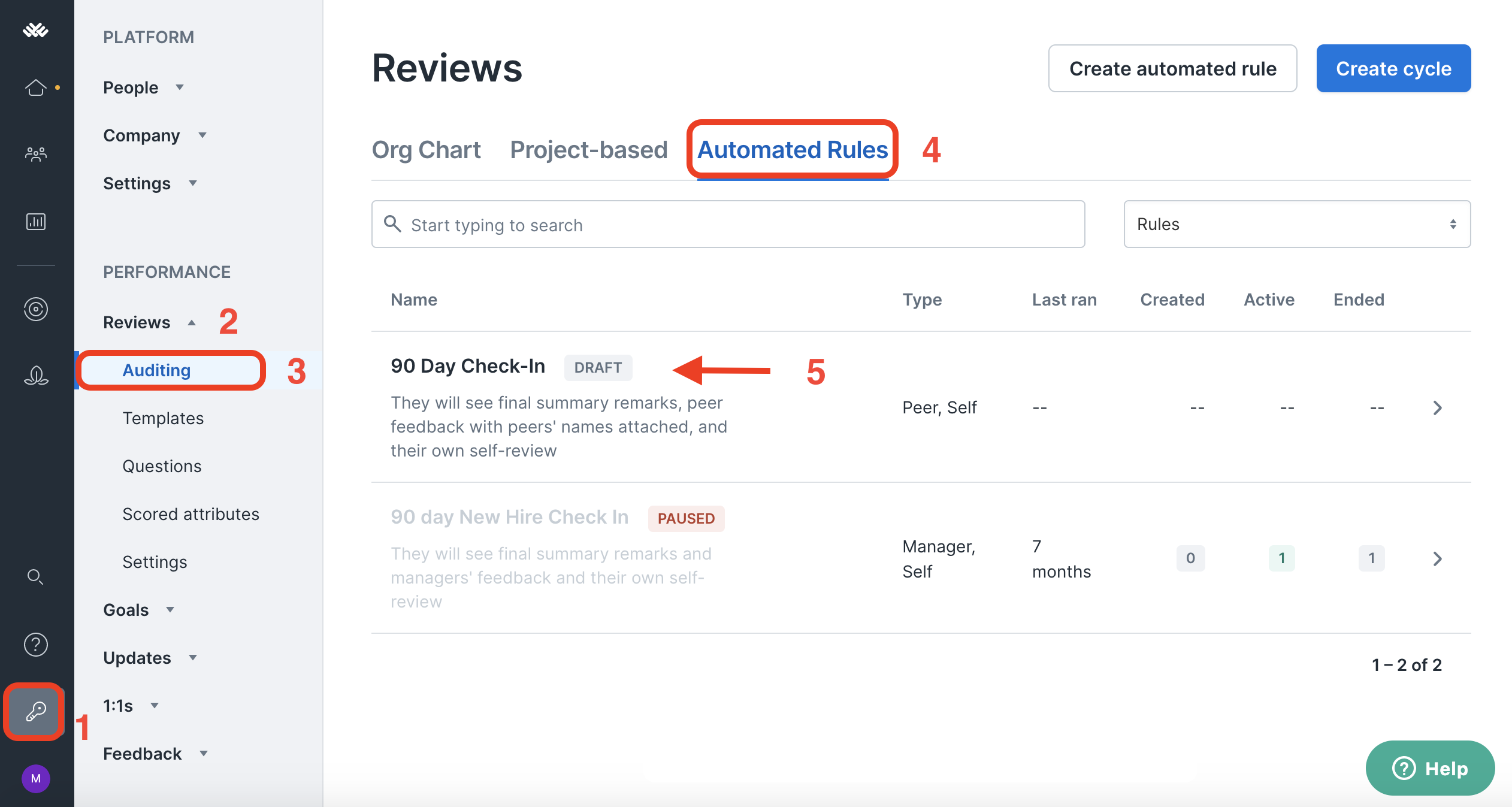This screenshot has height=807, width=1512.
Task: Click the Start typing to search field
Action: [x=728, y=224]
